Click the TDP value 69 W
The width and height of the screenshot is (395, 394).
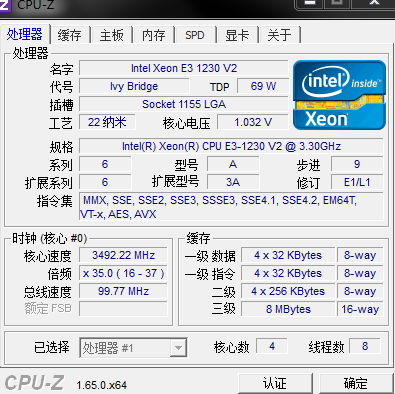pyautogui.click(x=263, y=86)
